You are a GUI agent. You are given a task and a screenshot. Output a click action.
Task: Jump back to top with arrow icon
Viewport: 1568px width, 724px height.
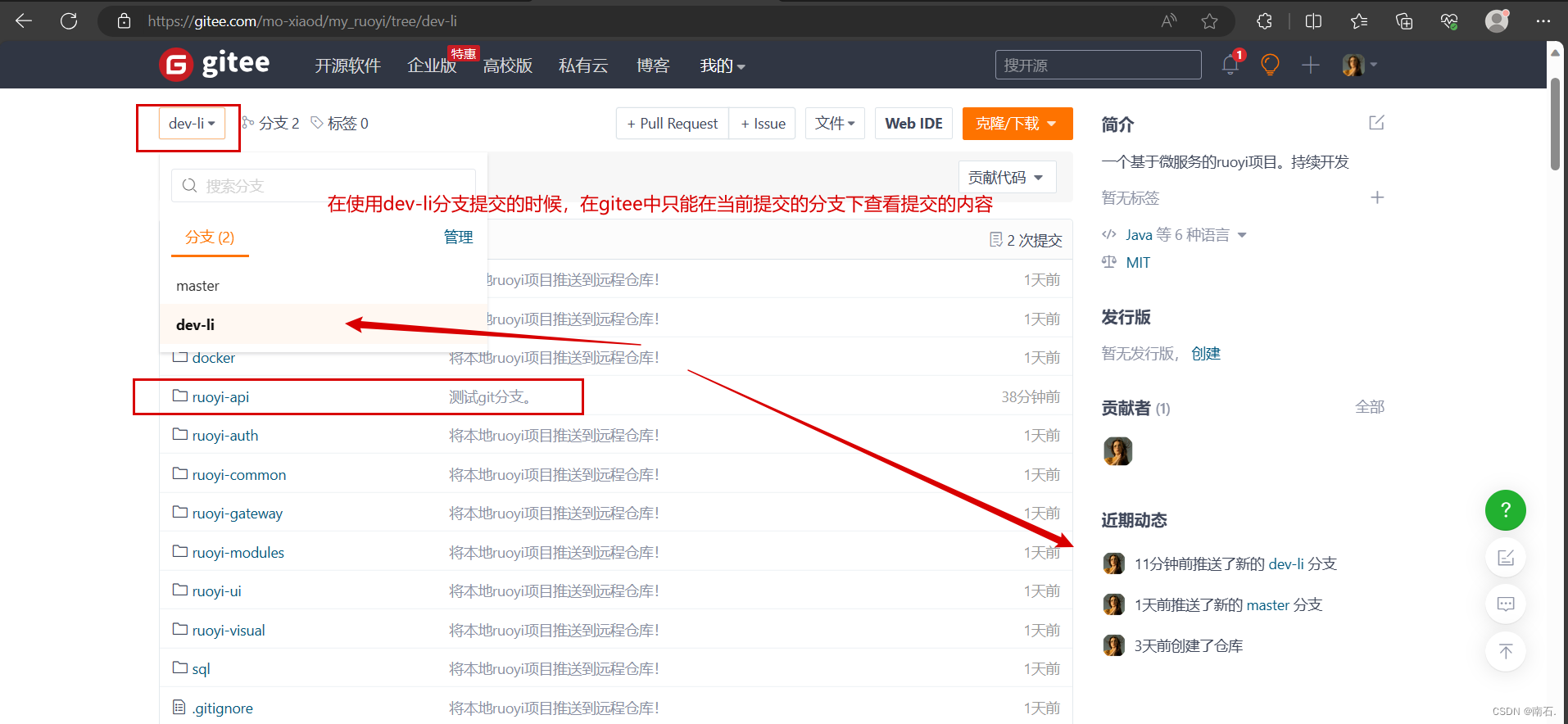tap(1506, 651)
